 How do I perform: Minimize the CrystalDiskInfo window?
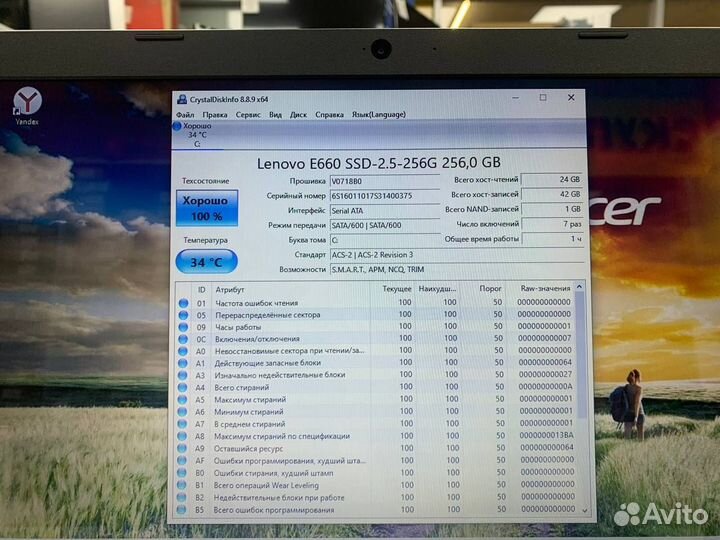(x=515, y=98)
